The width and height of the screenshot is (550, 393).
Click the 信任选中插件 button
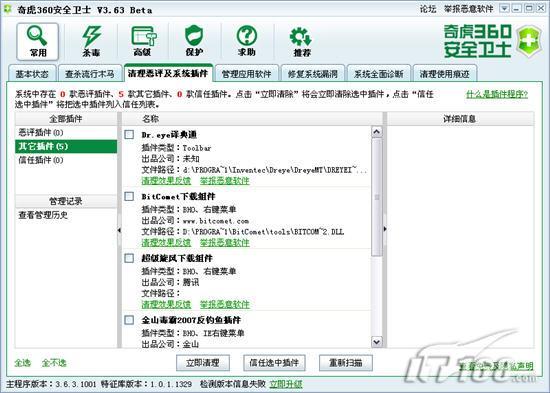pos(274,363)
